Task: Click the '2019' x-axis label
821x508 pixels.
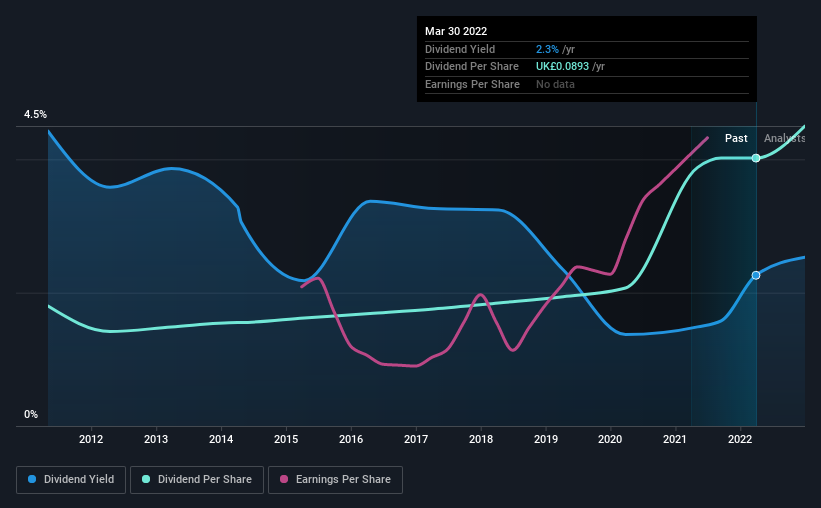Action: click(x=546, y=439)
